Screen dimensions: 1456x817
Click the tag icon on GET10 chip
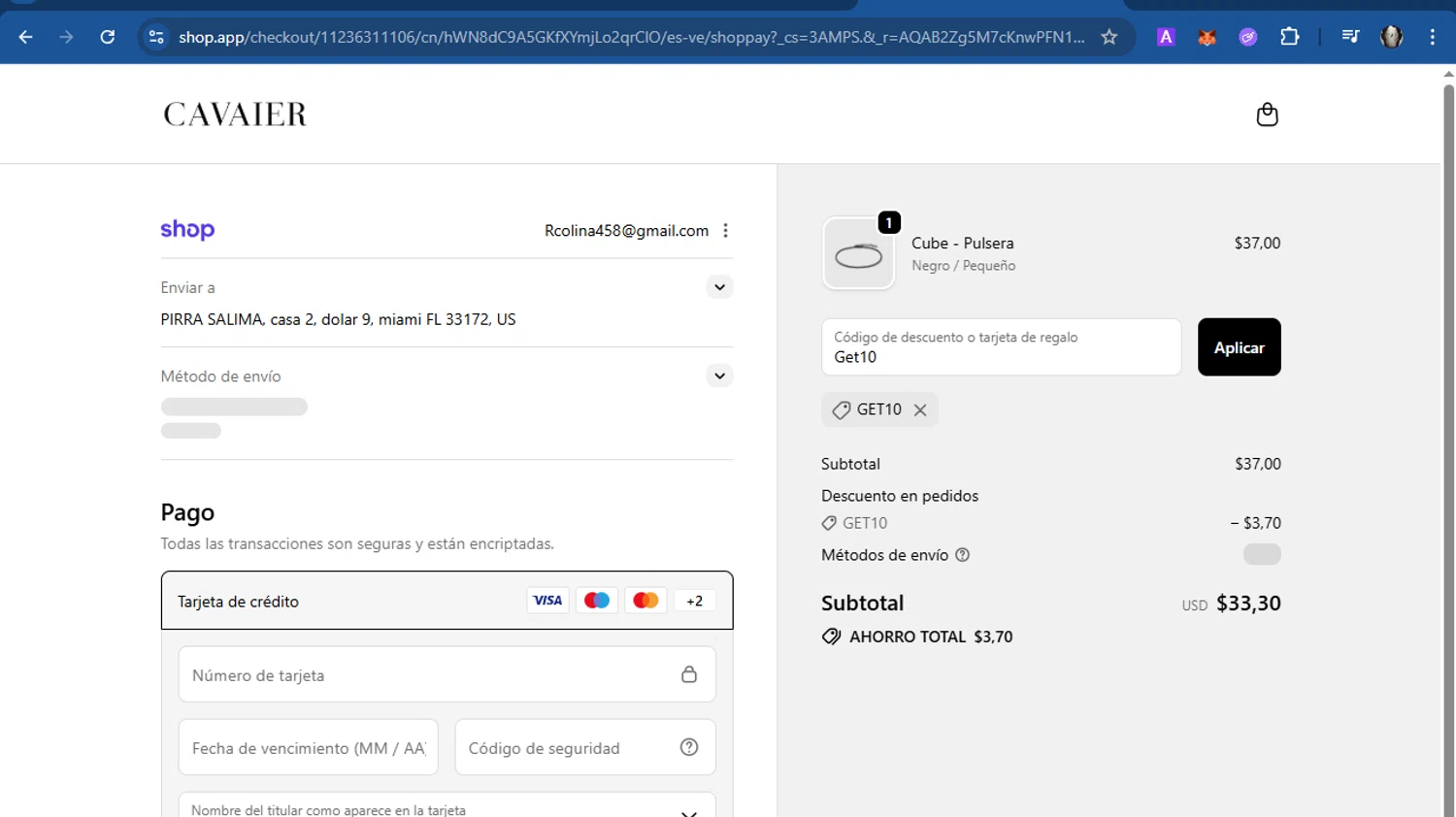[x=841, y=410]
